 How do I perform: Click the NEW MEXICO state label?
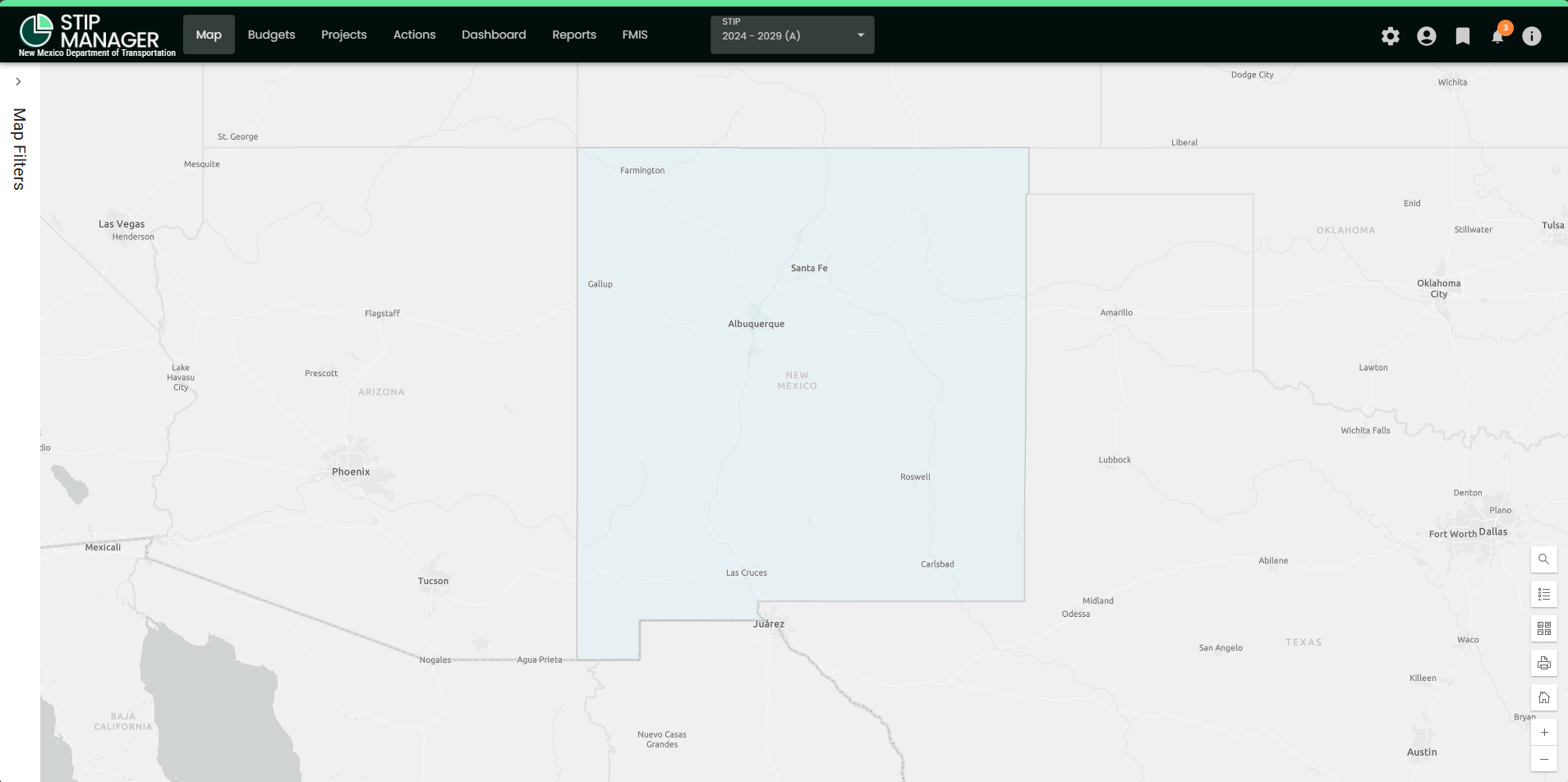coord(797,380)
